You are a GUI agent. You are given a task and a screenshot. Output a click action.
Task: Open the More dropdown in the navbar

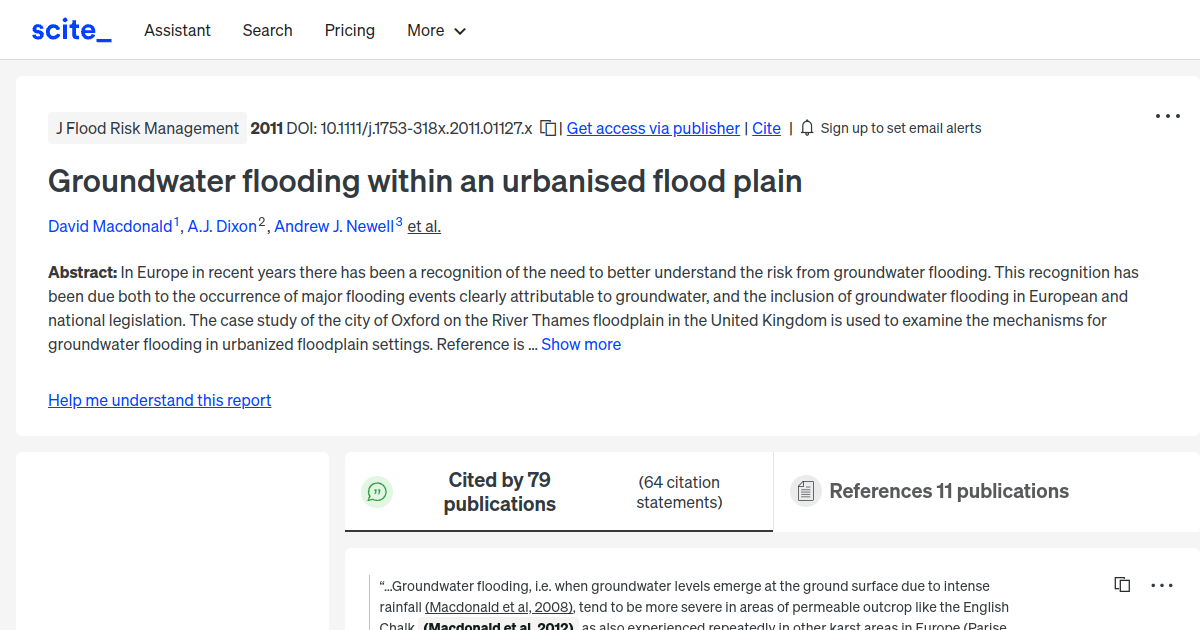click(436, 30)
